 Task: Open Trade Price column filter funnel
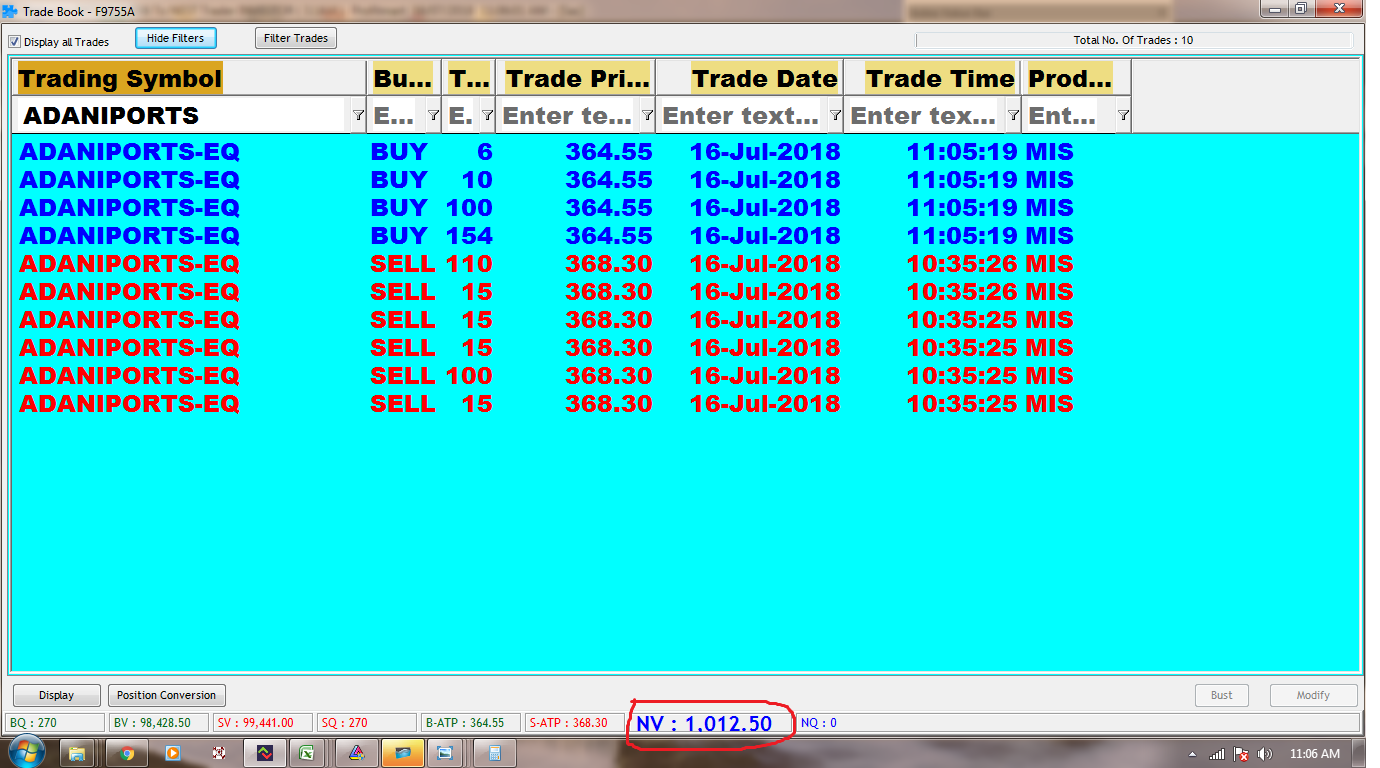pyautogui.click(x=647, y=116)
